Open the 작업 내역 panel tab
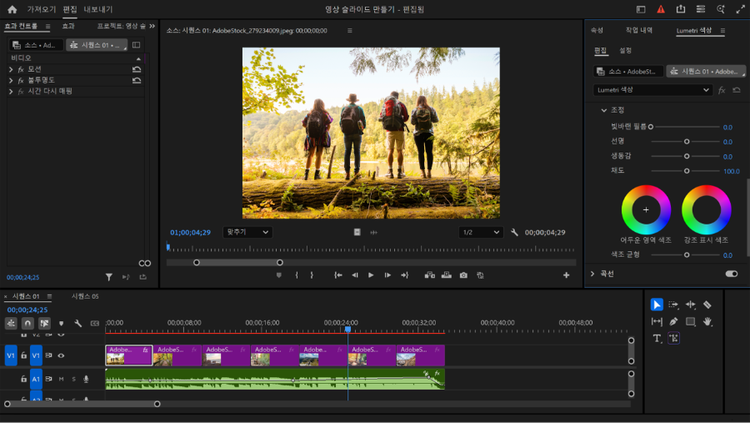Screen dimensions: 750x423 tap(638, 31)
